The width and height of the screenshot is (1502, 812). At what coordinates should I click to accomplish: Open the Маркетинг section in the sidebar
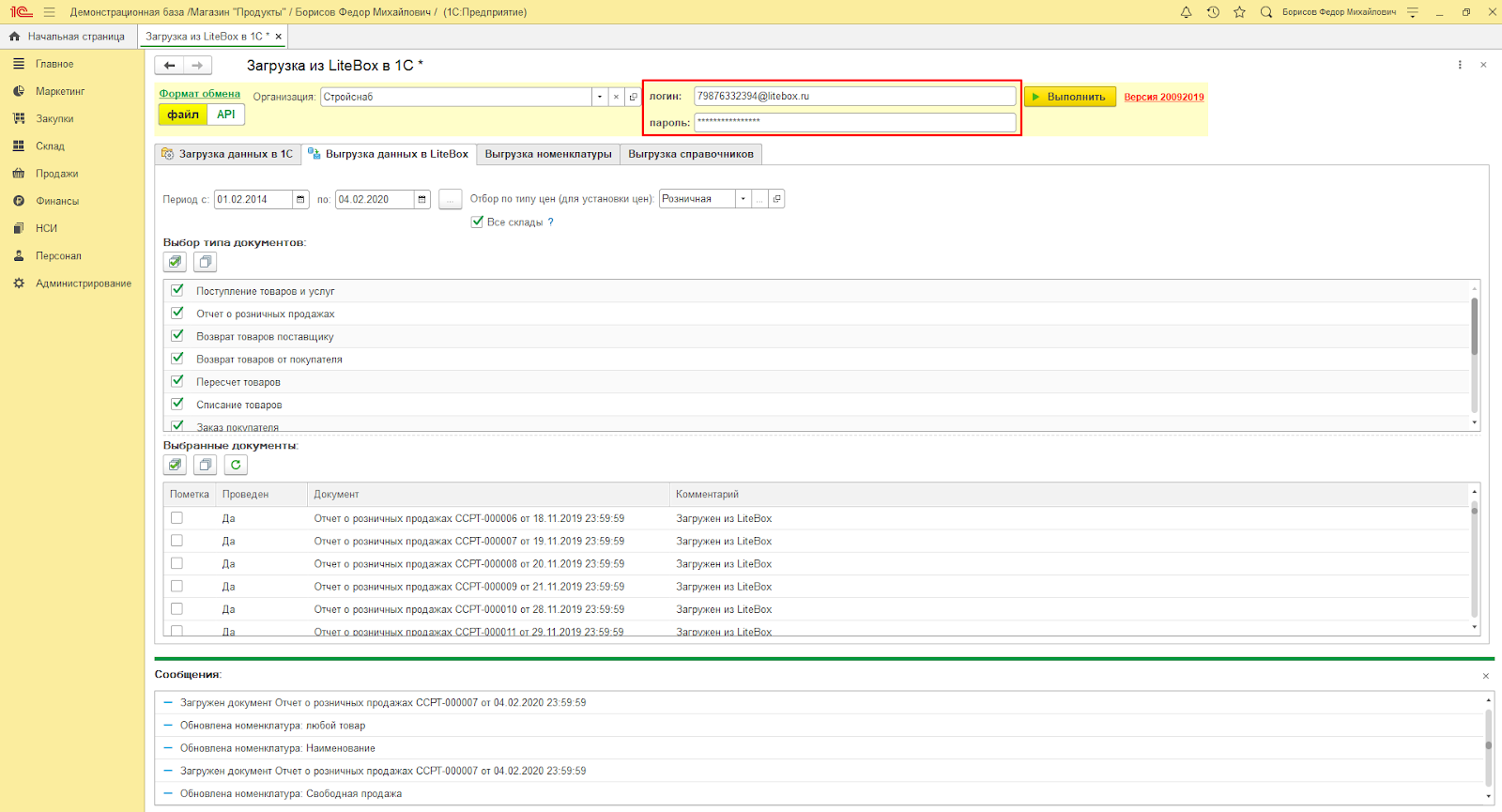click(x=60, y=91)
